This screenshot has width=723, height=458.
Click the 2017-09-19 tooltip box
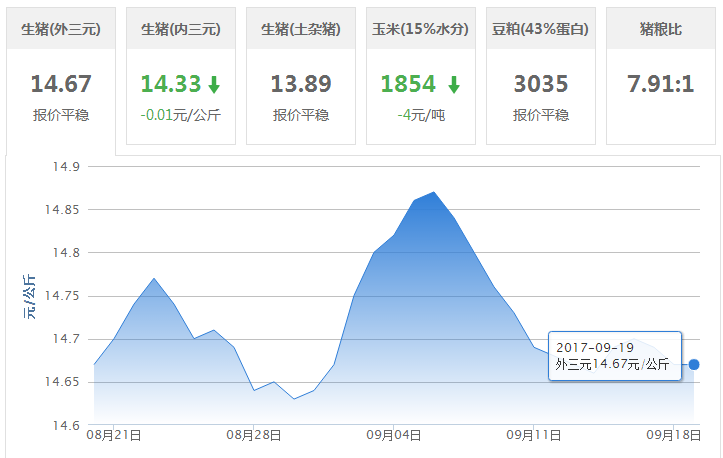click(614, 356)
